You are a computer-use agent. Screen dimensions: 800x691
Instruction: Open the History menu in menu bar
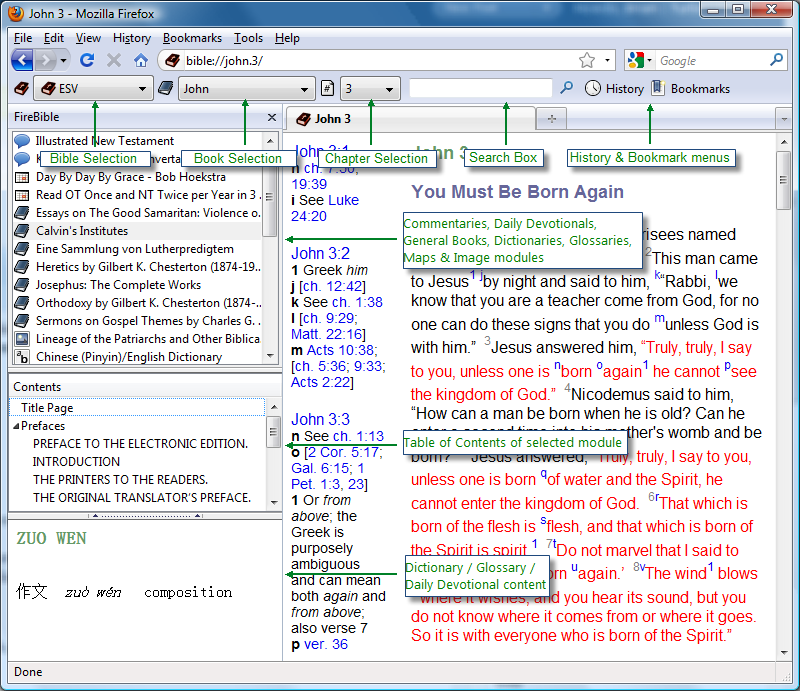(132, 38)
